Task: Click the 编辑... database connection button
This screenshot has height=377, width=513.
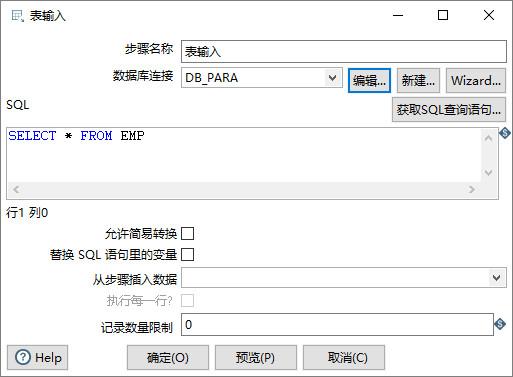Action: 369,80
